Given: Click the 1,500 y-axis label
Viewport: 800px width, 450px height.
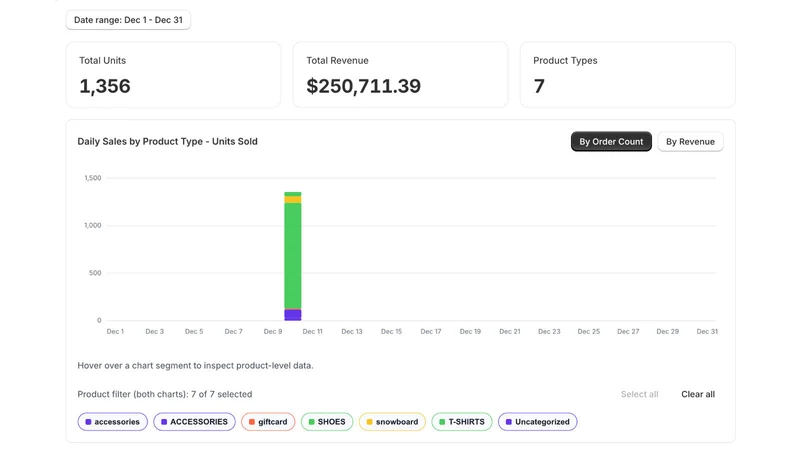Looking at the screenshot, I should pos(93,178).
